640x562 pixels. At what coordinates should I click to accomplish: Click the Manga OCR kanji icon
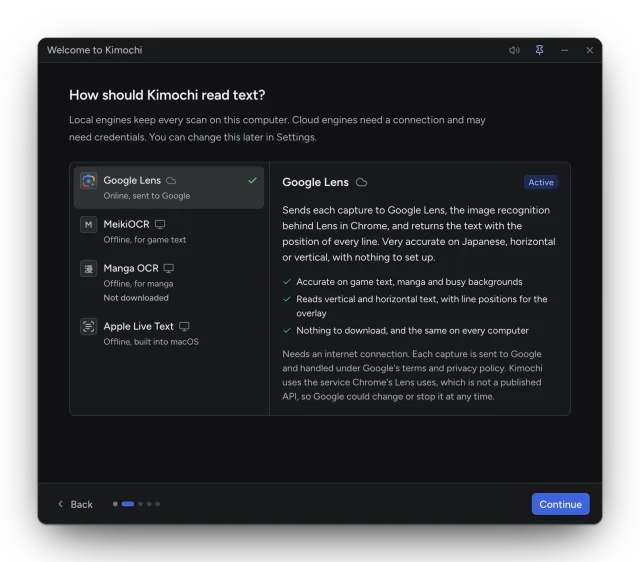click(x=89, y=269)
